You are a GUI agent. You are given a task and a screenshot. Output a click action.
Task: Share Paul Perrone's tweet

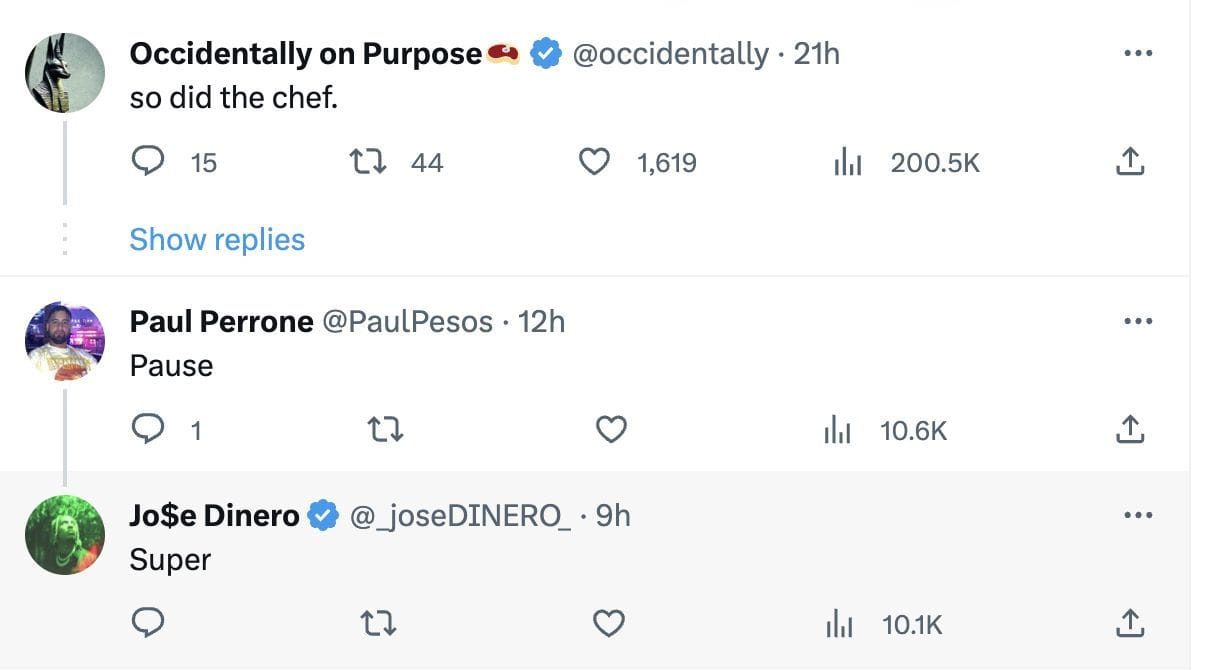(1129, 430)
